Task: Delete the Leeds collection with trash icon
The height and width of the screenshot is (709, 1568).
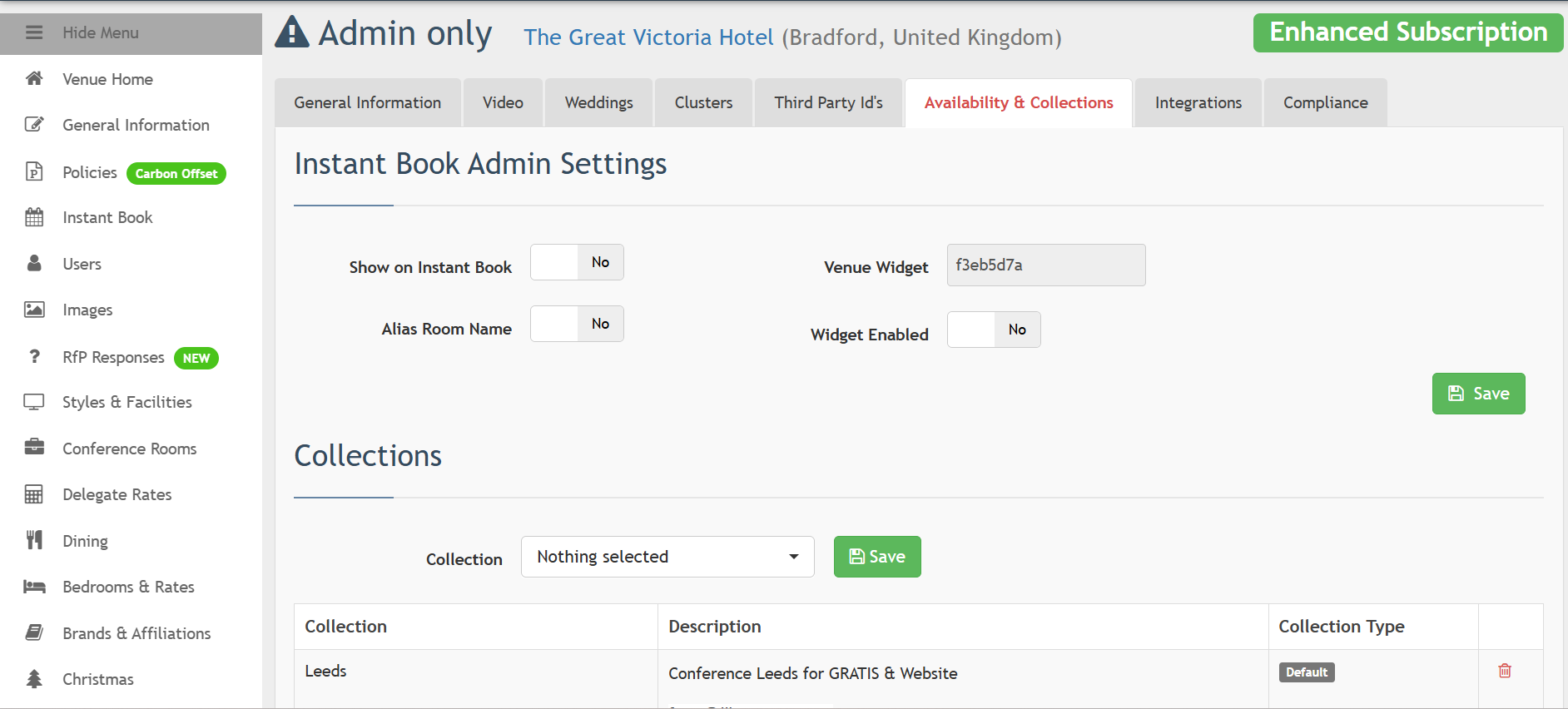Action: 1505,671
